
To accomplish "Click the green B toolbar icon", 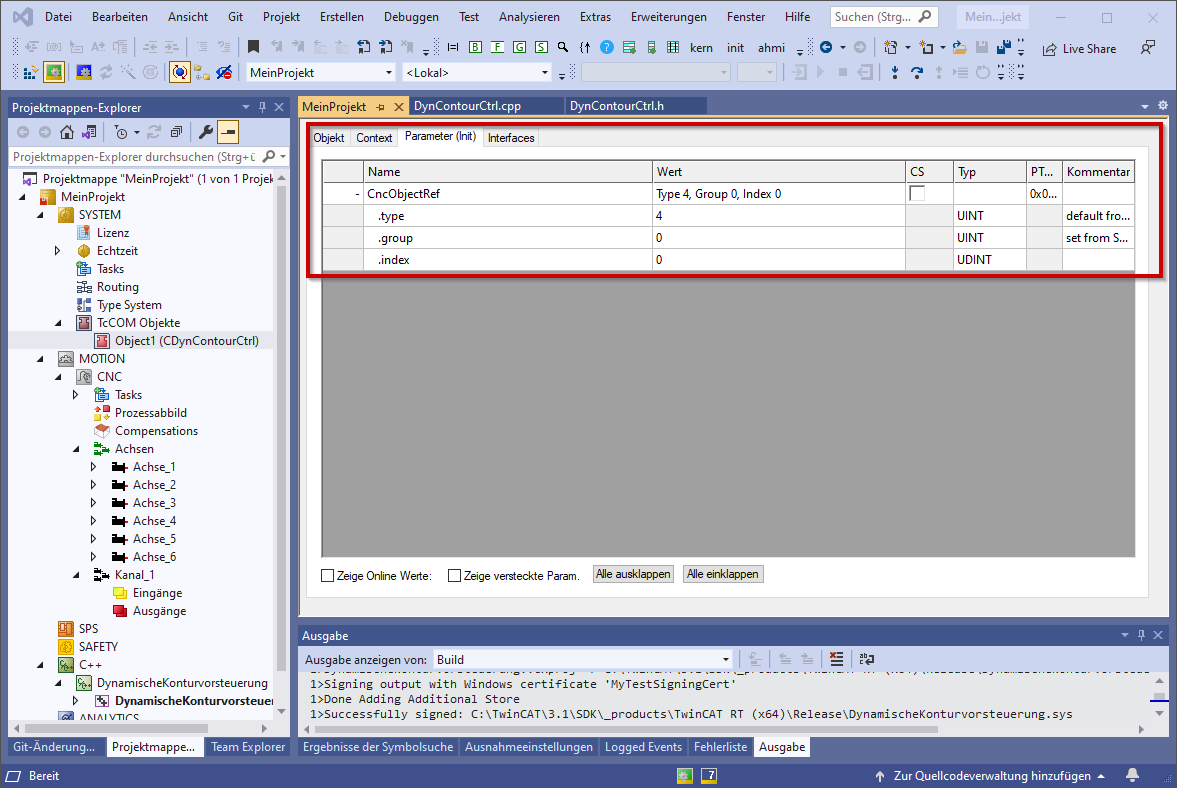I will pyautogui.click(x=475, y=47).
